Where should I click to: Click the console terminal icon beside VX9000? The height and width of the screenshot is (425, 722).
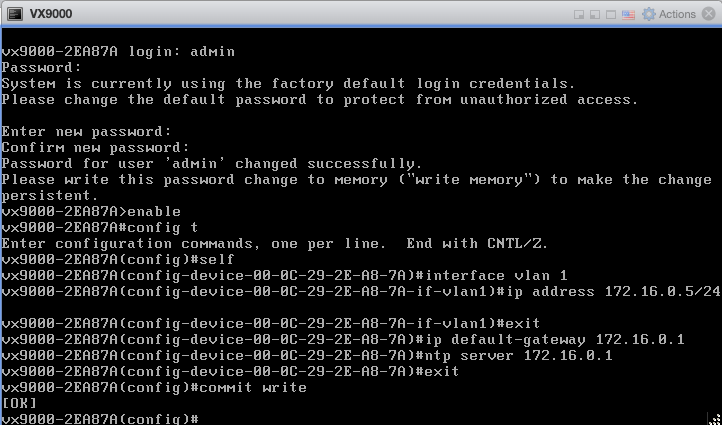click(x=14, y=14)
